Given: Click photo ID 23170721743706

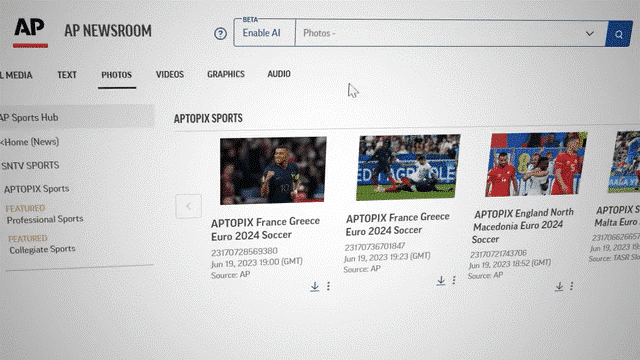Looking at the screenshot, I should pos(498,254).
